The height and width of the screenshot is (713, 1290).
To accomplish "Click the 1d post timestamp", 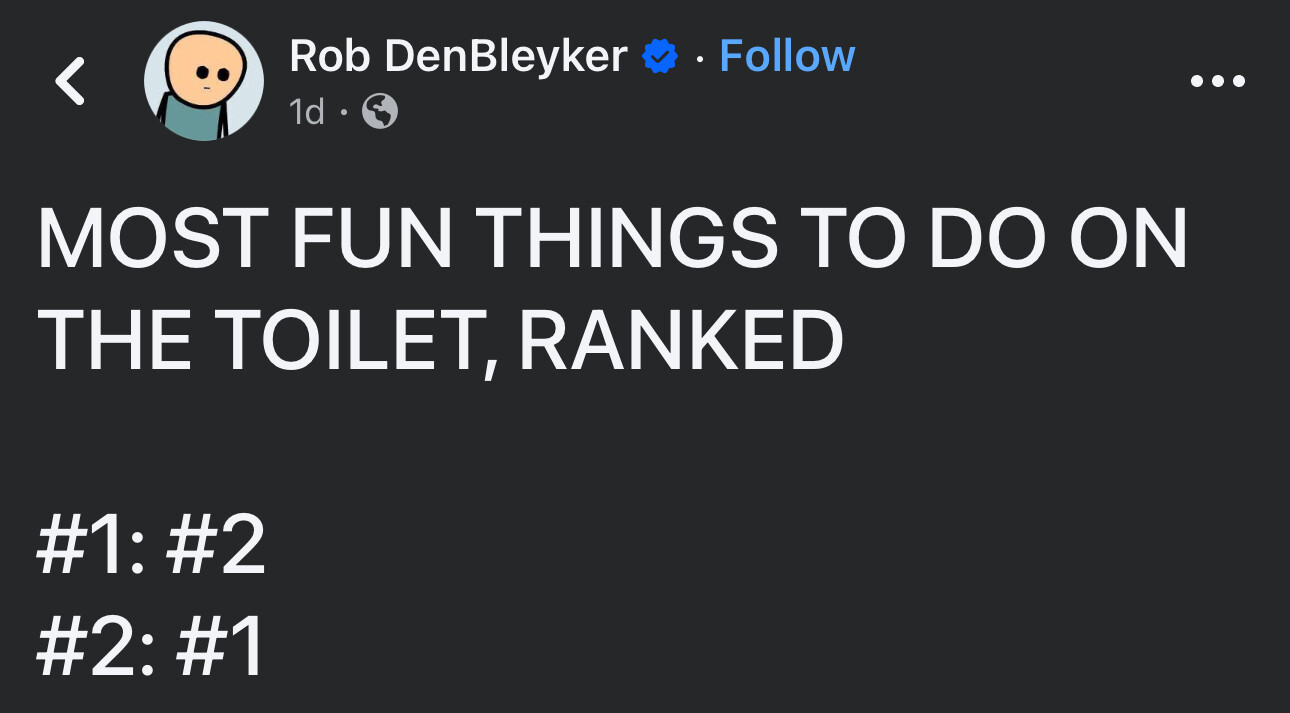I will coord(306,112).
